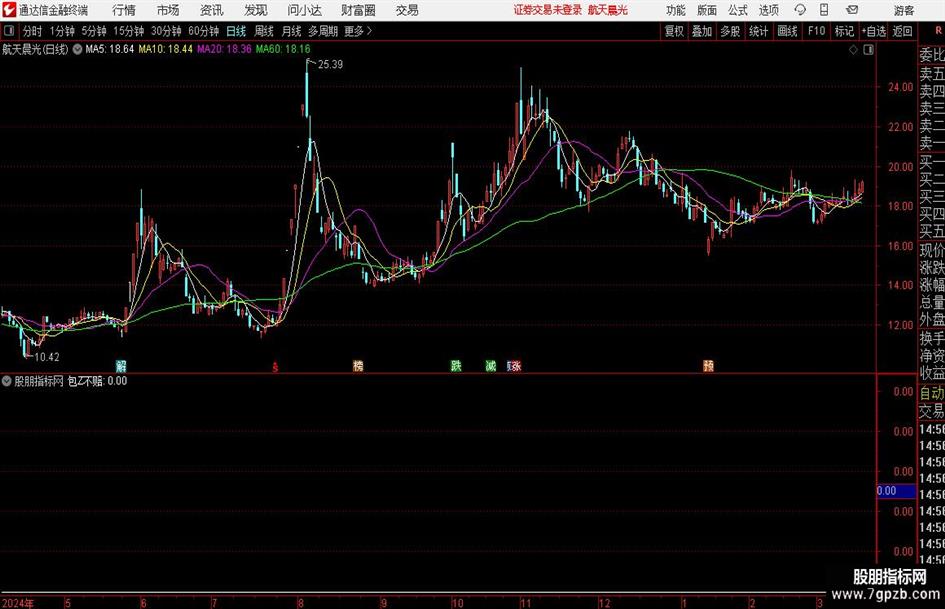Open the 财富圈 menu
The image size is (945, 609).
tap(358, 10)
